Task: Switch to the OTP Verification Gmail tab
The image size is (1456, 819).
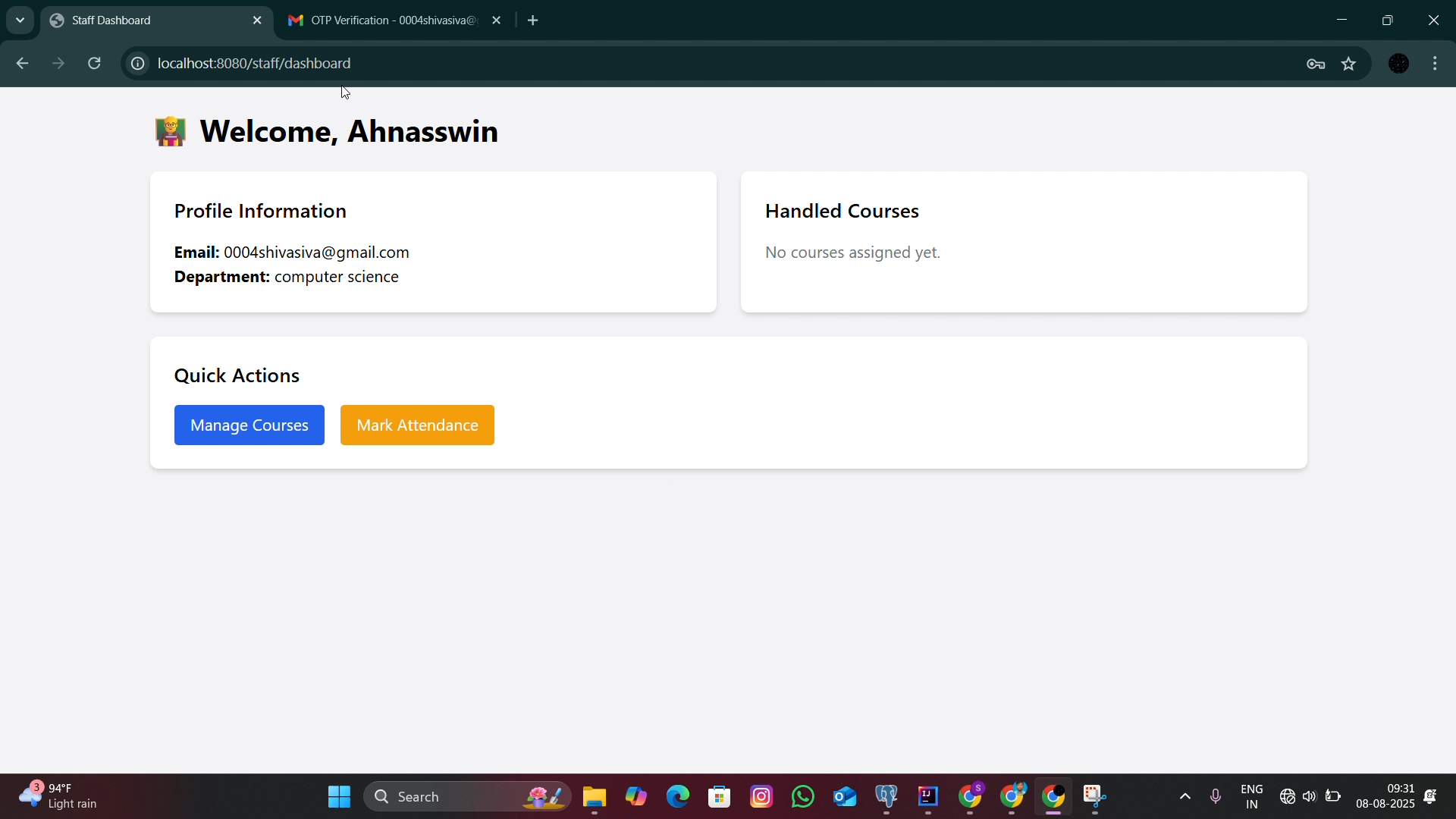Action: 383,20
